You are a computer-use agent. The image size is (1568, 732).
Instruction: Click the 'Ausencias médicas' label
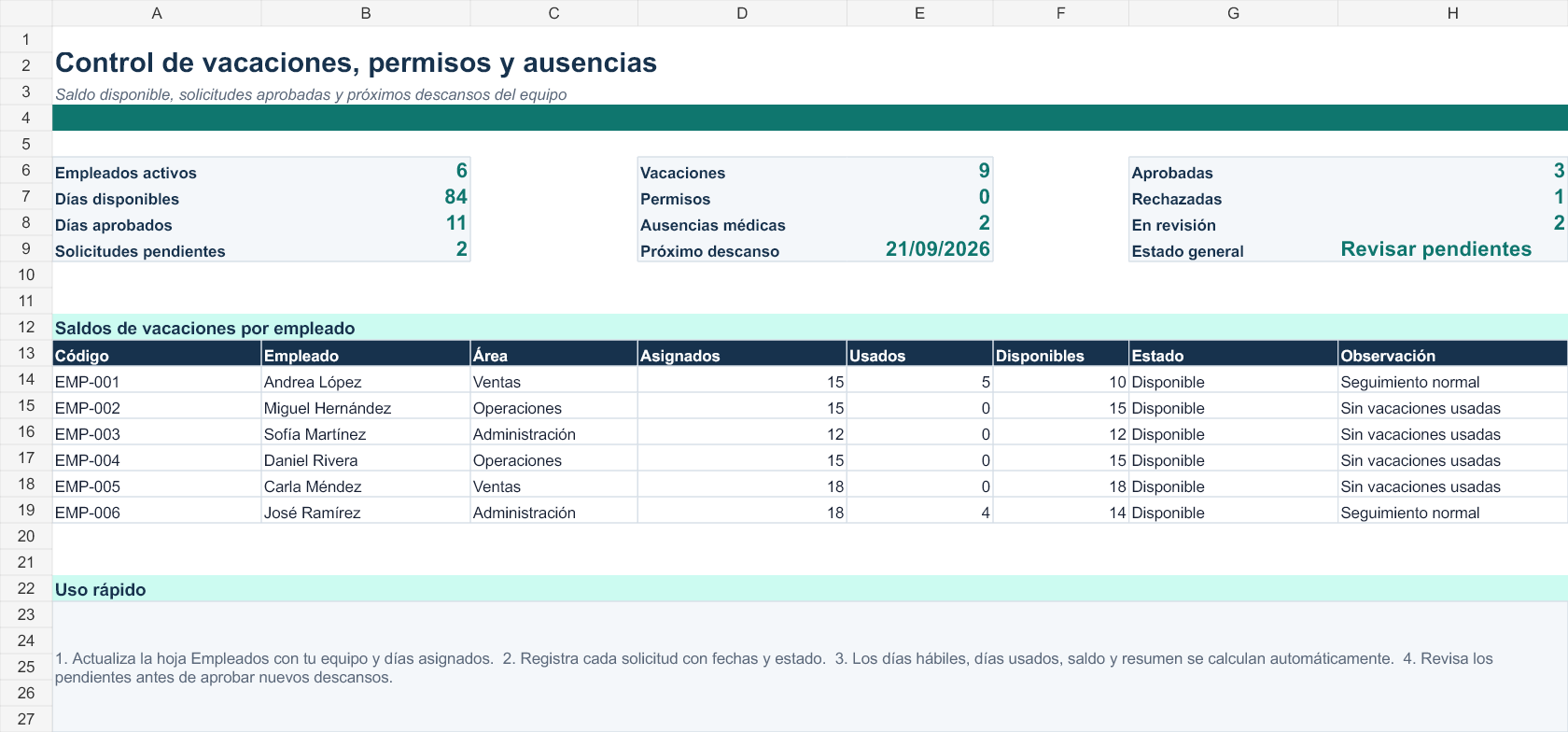[712, 225]
